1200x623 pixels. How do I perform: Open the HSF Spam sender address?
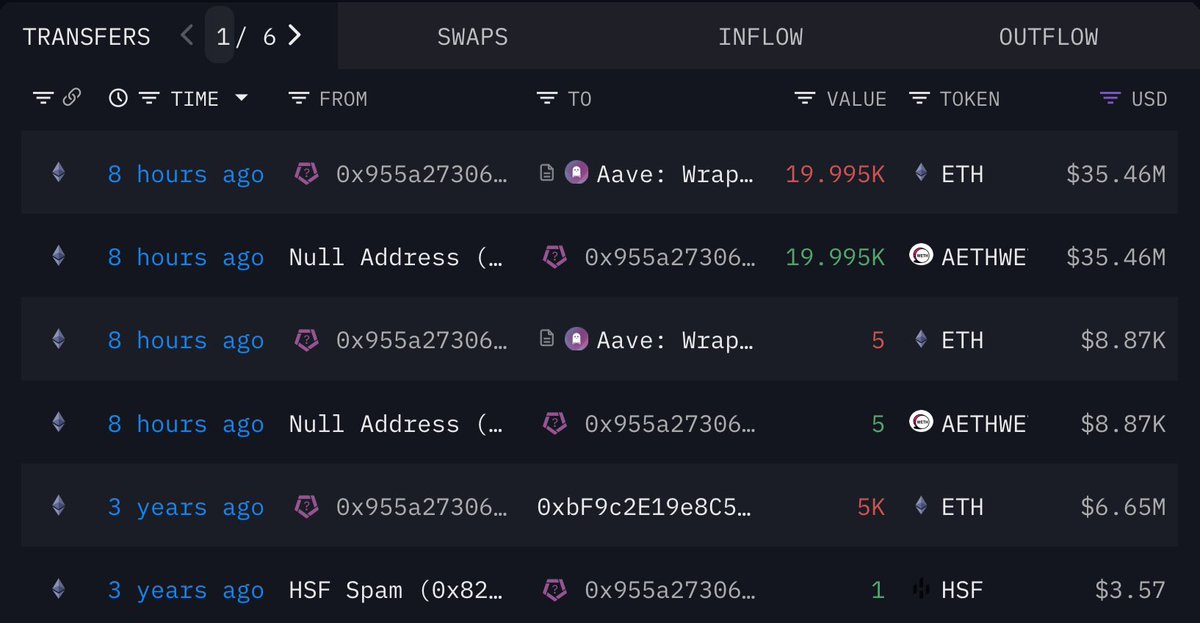pos(396,590)
